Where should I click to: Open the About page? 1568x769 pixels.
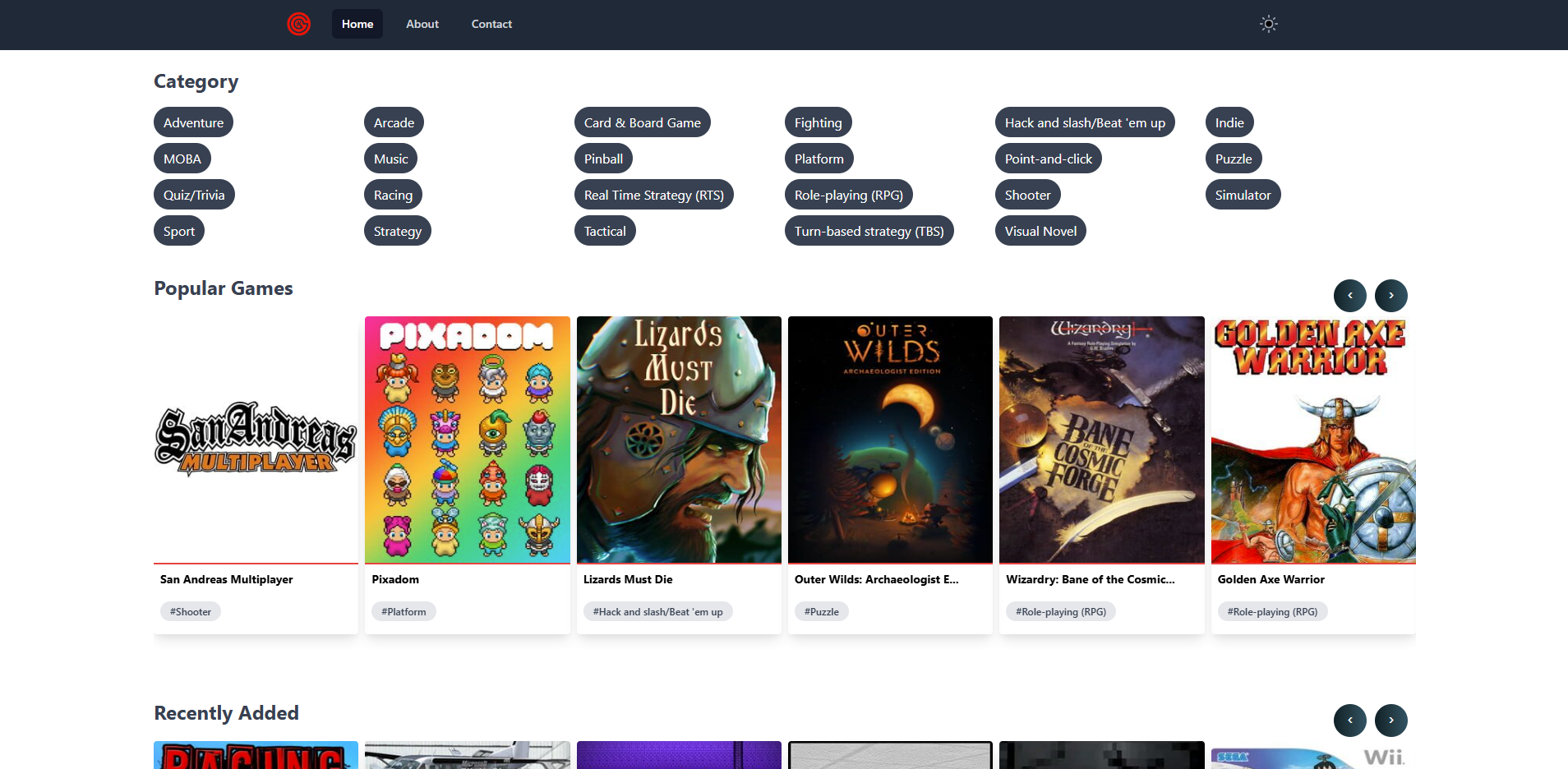point(422,24)
